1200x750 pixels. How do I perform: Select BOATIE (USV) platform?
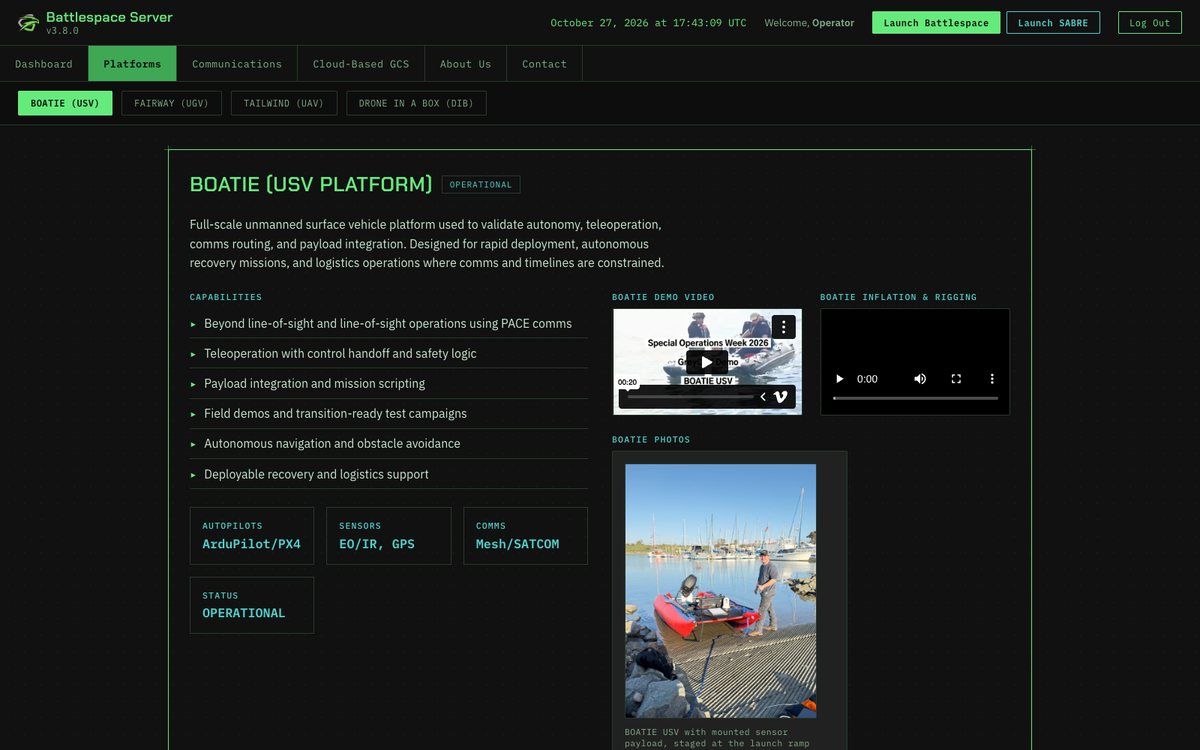(65, 103)
